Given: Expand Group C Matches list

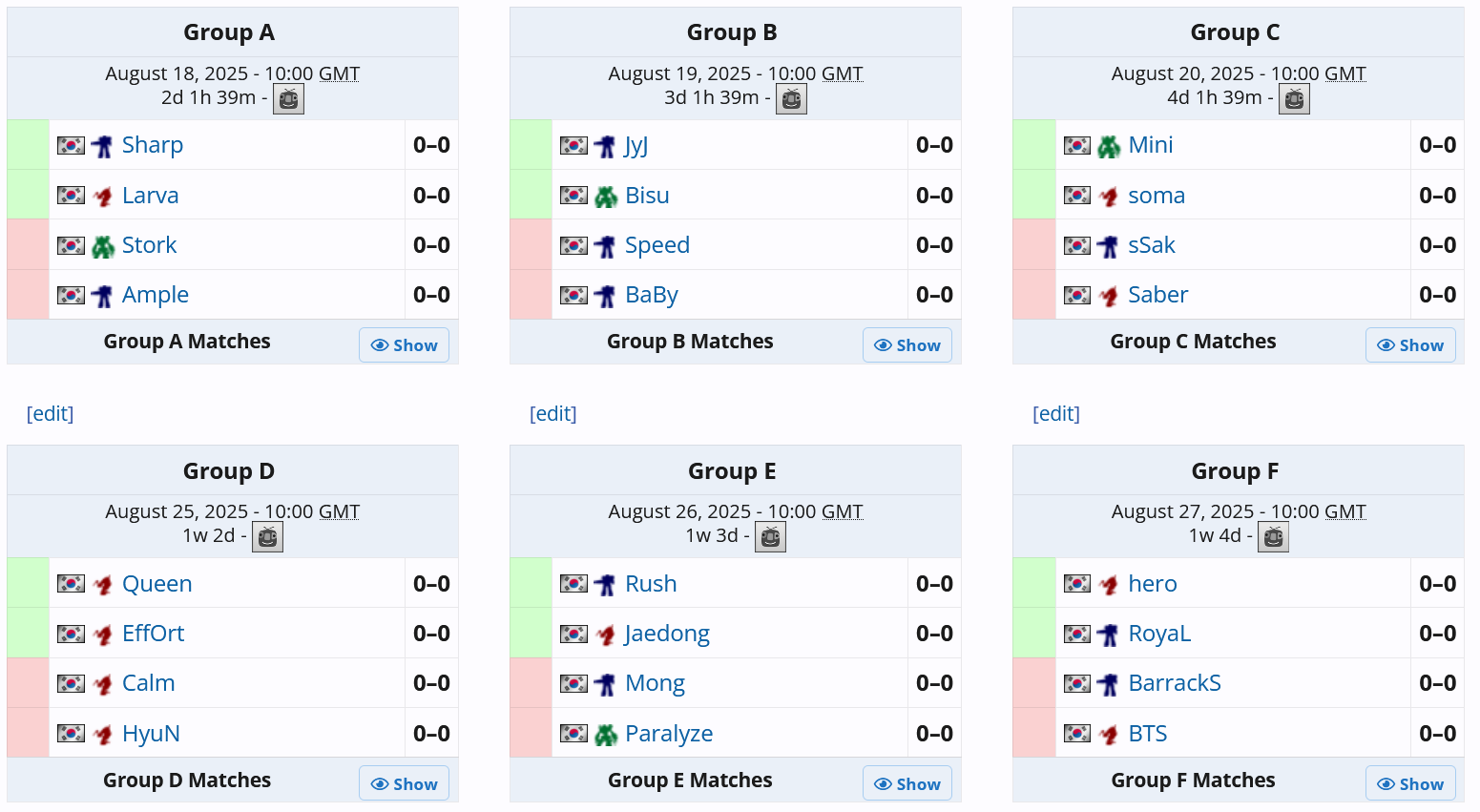Looking at the screenshot, I should 1409,345.
